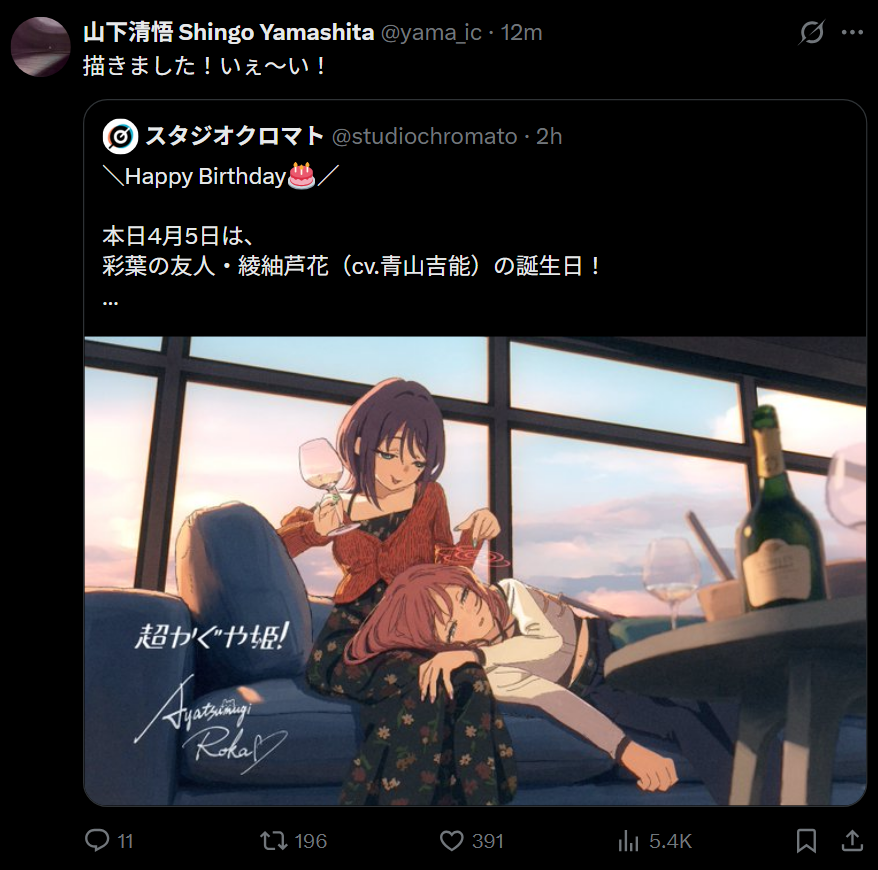Open the three-dot more options menu
Image resolution: width=878 pixels, height=870 pixels.
852,32
